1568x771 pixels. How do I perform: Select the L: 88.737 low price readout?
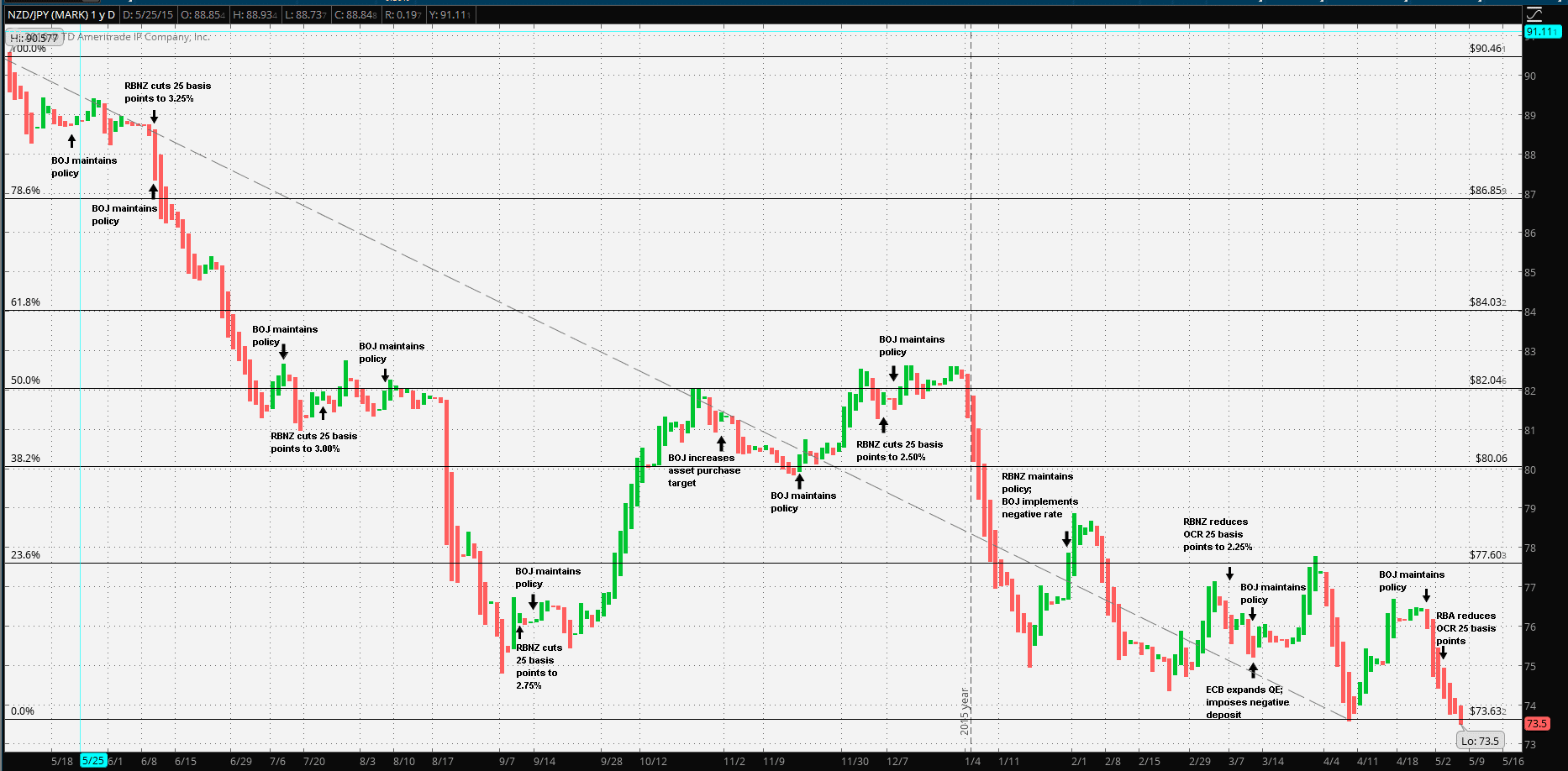tap(306, 14)
